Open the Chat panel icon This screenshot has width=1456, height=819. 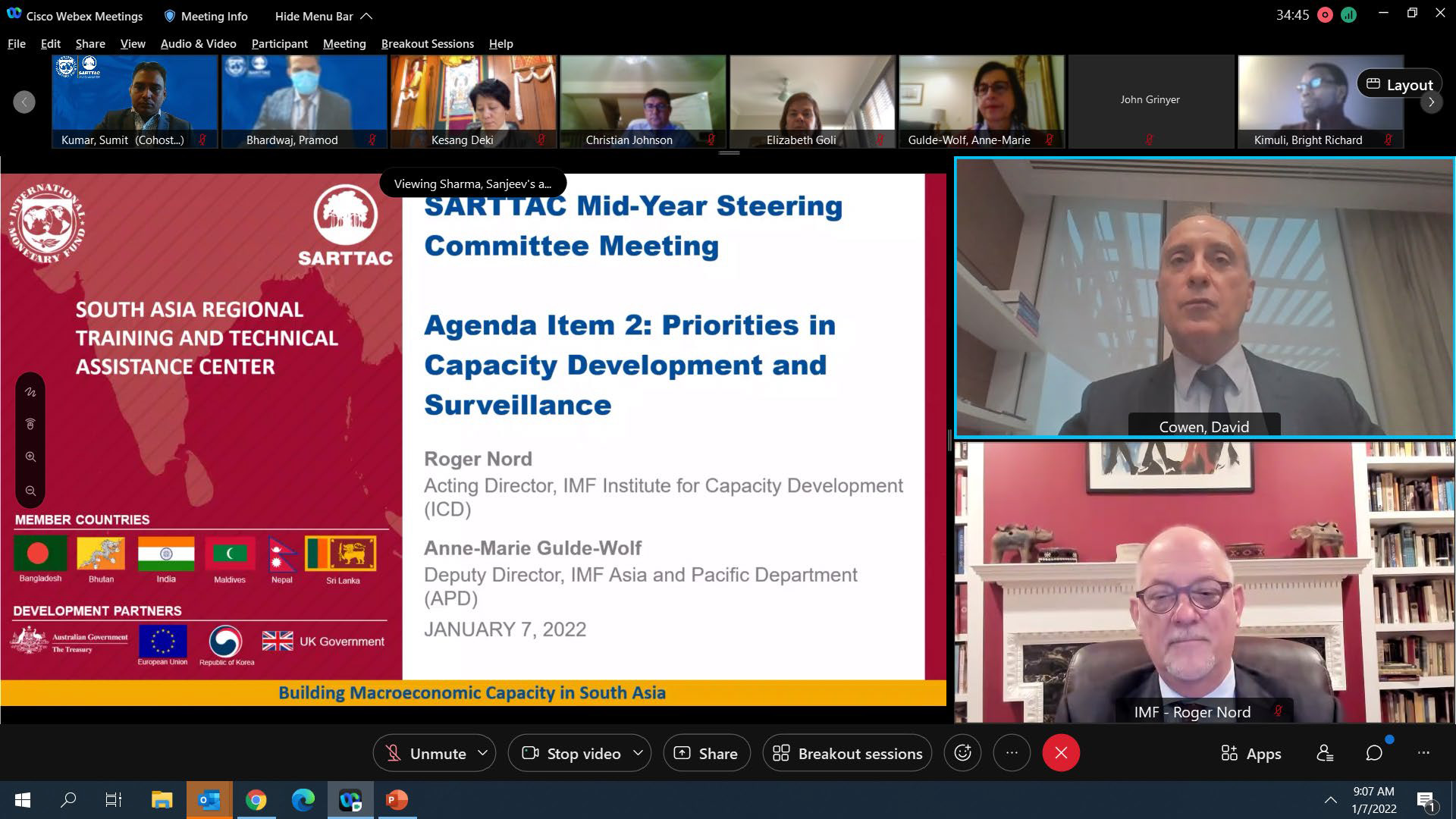click(x=1374, y=753)
